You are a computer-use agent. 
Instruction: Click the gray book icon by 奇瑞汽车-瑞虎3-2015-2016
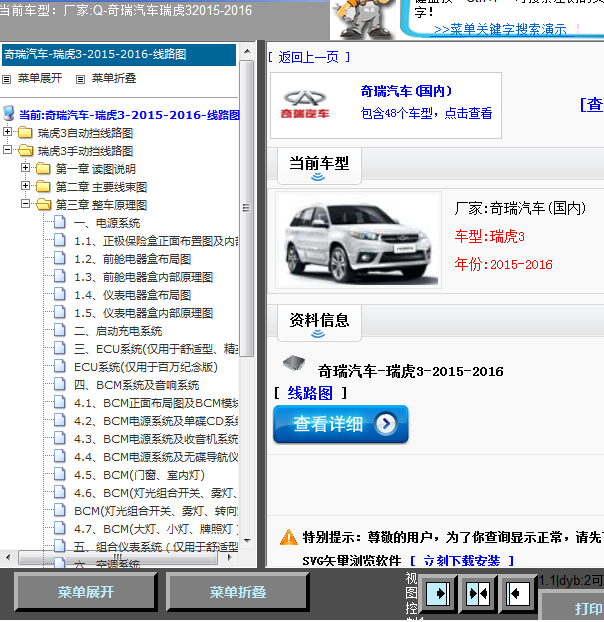(x=294, y=362)
